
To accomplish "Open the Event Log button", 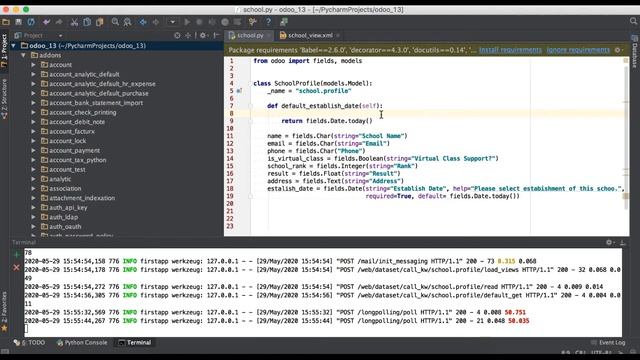I will [608, 342].
